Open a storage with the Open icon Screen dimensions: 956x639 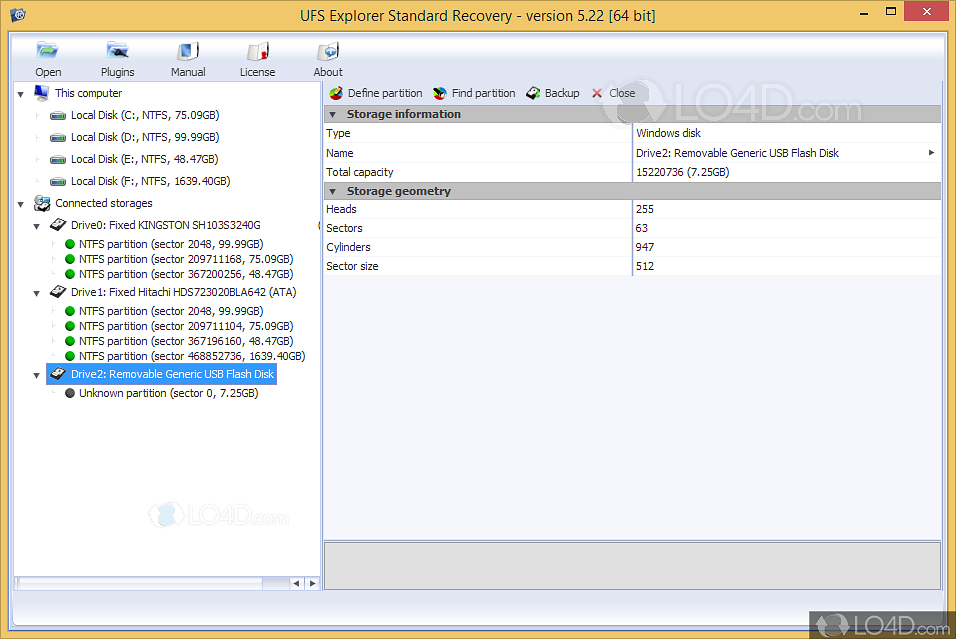coord(48,51)
